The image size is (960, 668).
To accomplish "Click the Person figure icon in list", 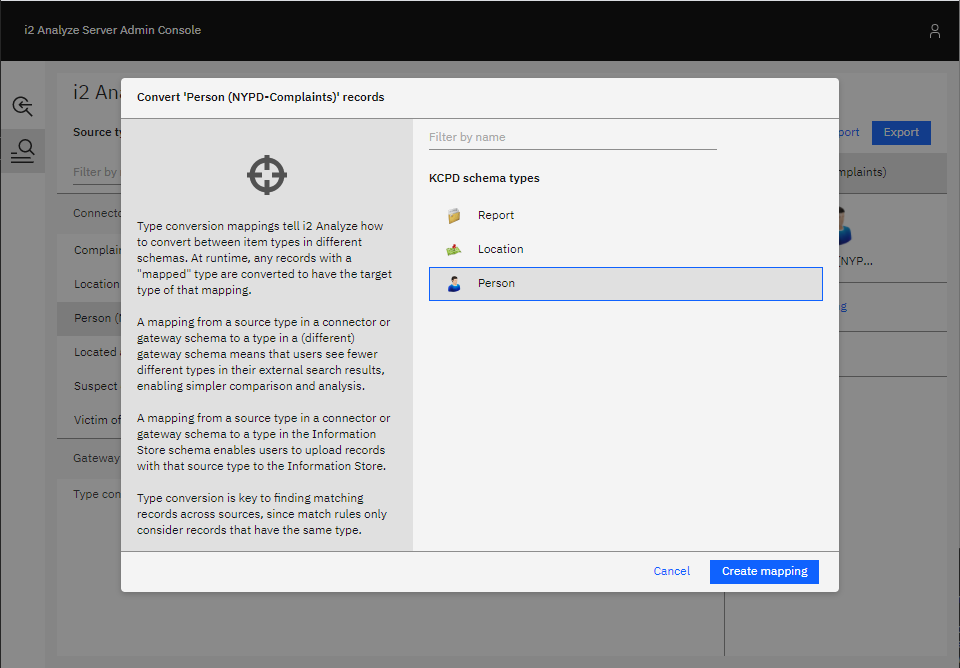I will coord(454,284).
